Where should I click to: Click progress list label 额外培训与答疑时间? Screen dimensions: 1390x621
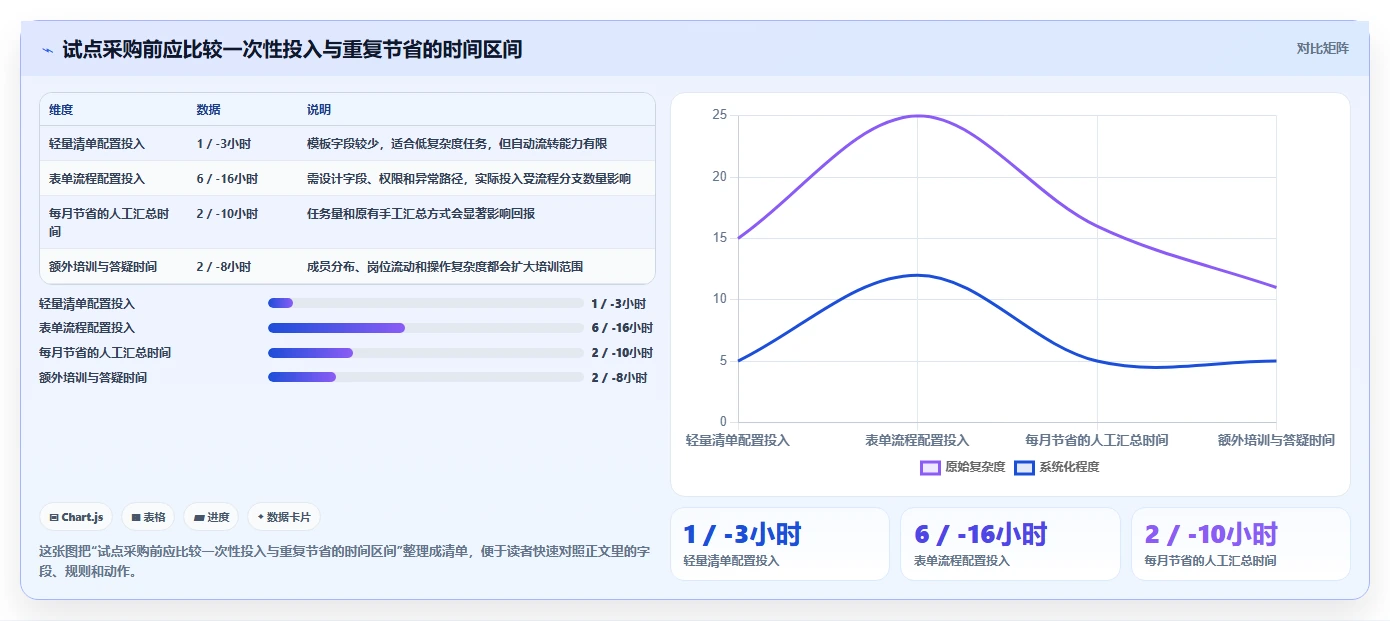[93, 377]
